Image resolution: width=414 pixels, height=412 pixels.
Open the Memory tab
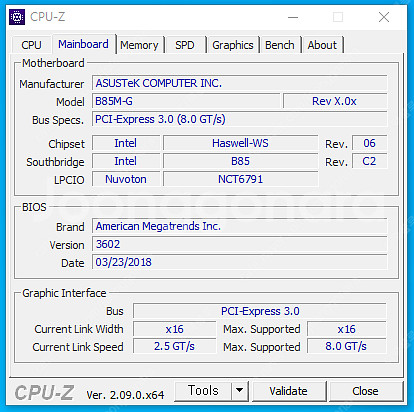point(139,45)
